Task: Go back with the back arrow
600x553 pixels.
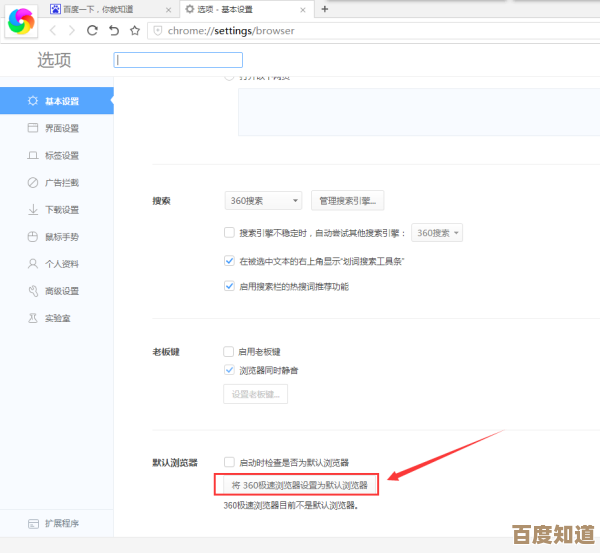Action: (53, 31)
